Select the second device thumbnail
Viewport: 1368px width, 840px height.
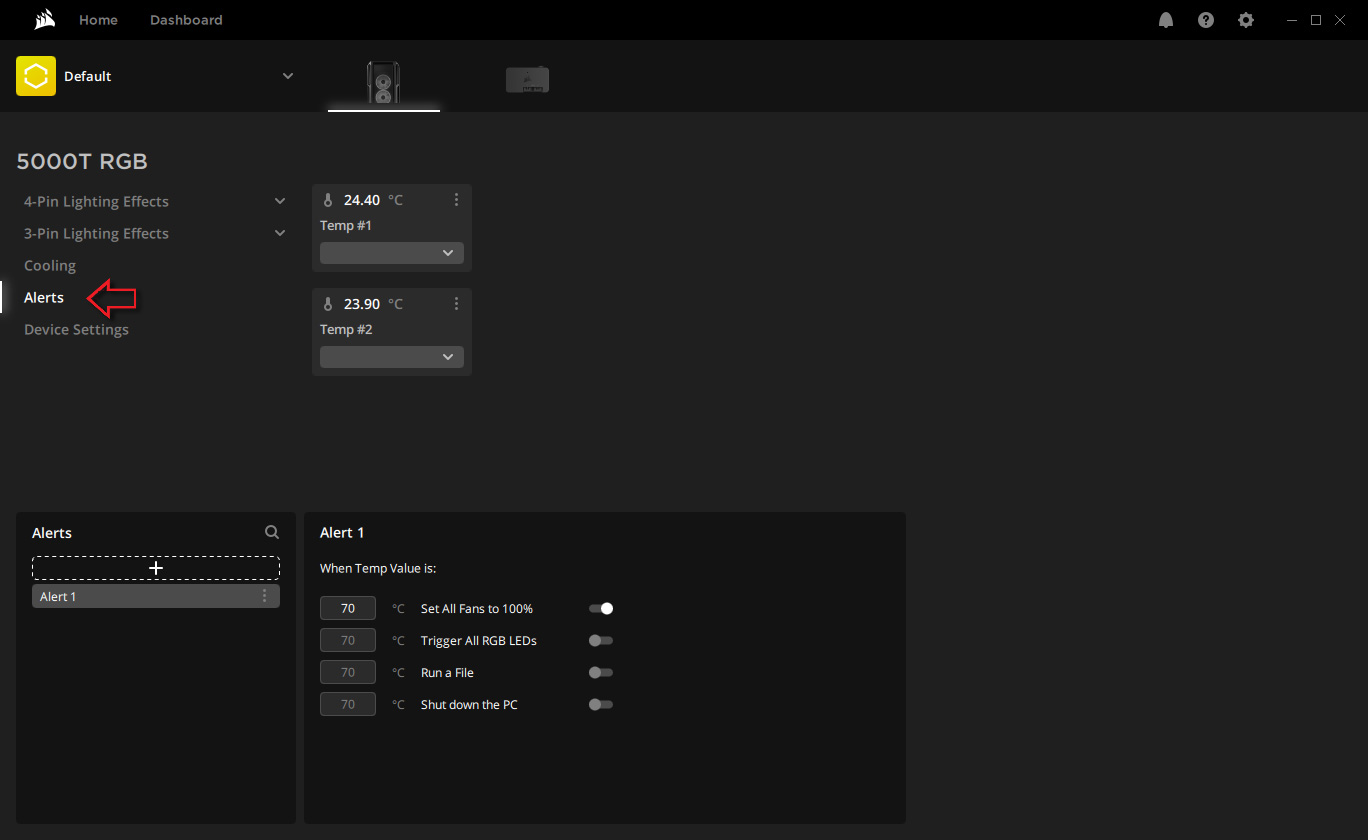pyautogui.click(x=527, y=80)
